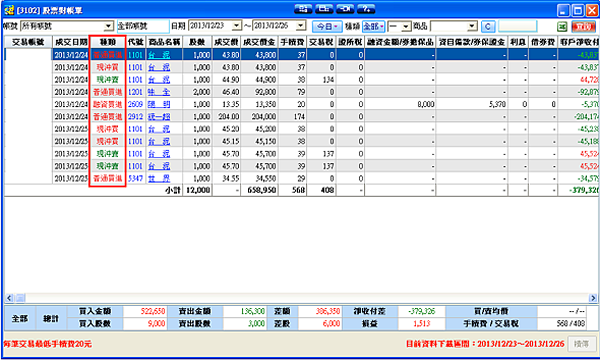Open the 所有帳號 account dropdown
Image resolution: width=600 pixels, height=360 pixels.
[x=109, y=26]
